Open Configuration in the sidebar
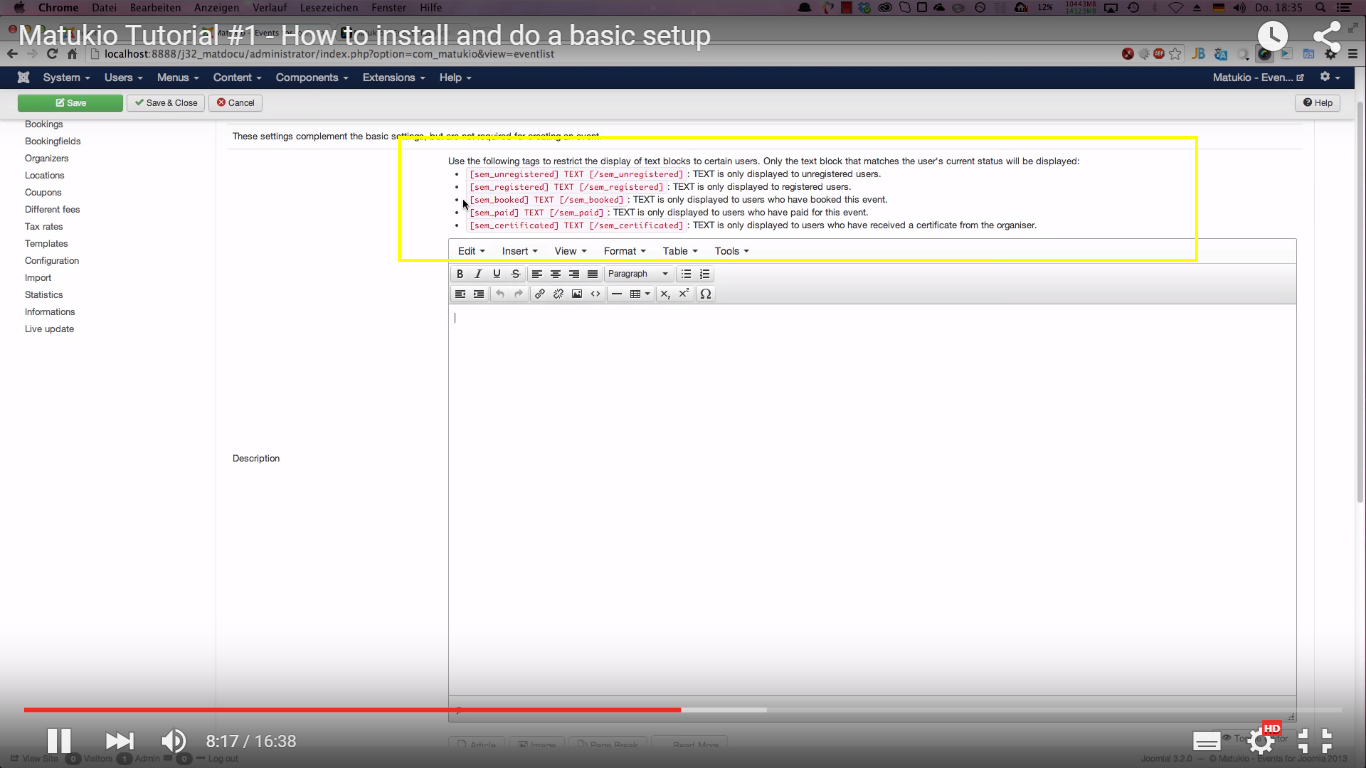 (52, 260)
